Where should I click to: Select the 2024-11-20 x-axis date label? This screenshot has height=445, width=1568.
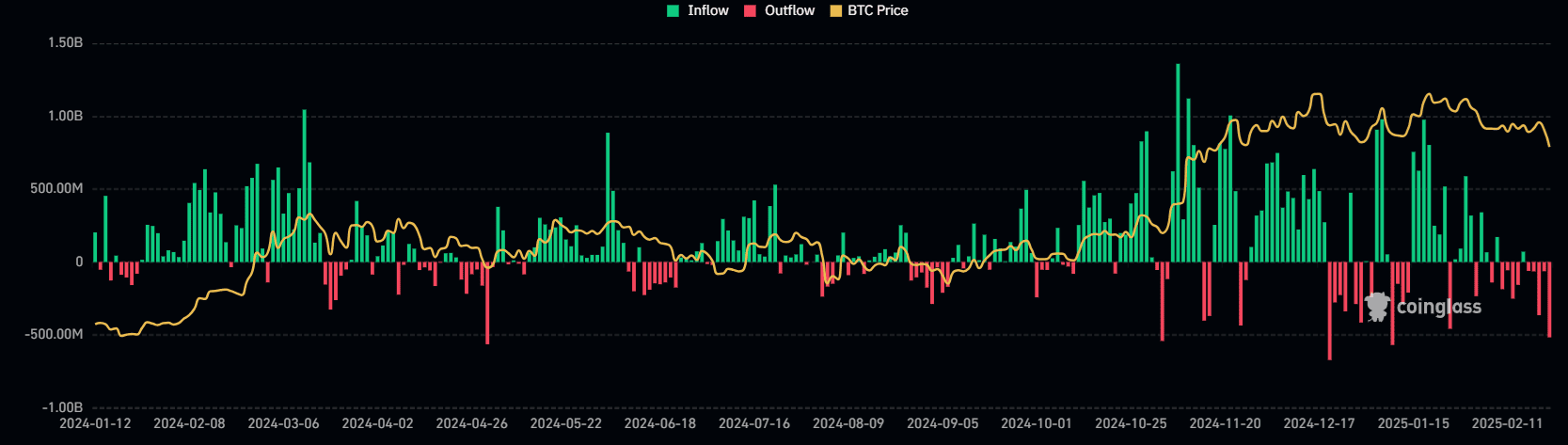tap(1225, 423)
